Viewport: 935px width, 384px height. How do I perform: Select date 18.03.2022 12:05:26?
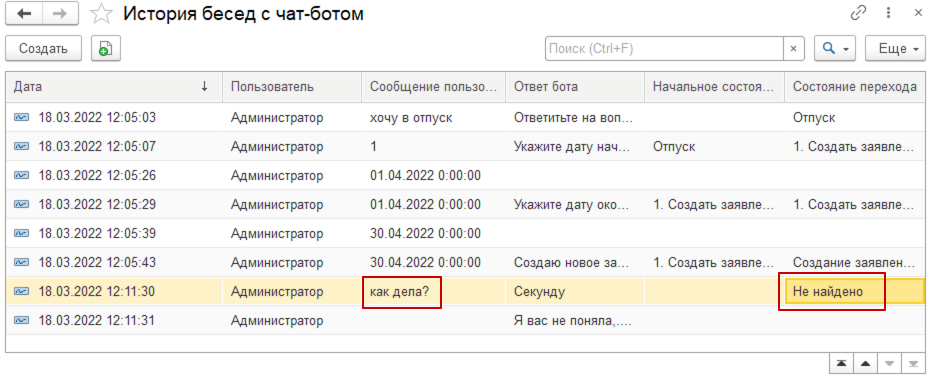click(97, 175)
